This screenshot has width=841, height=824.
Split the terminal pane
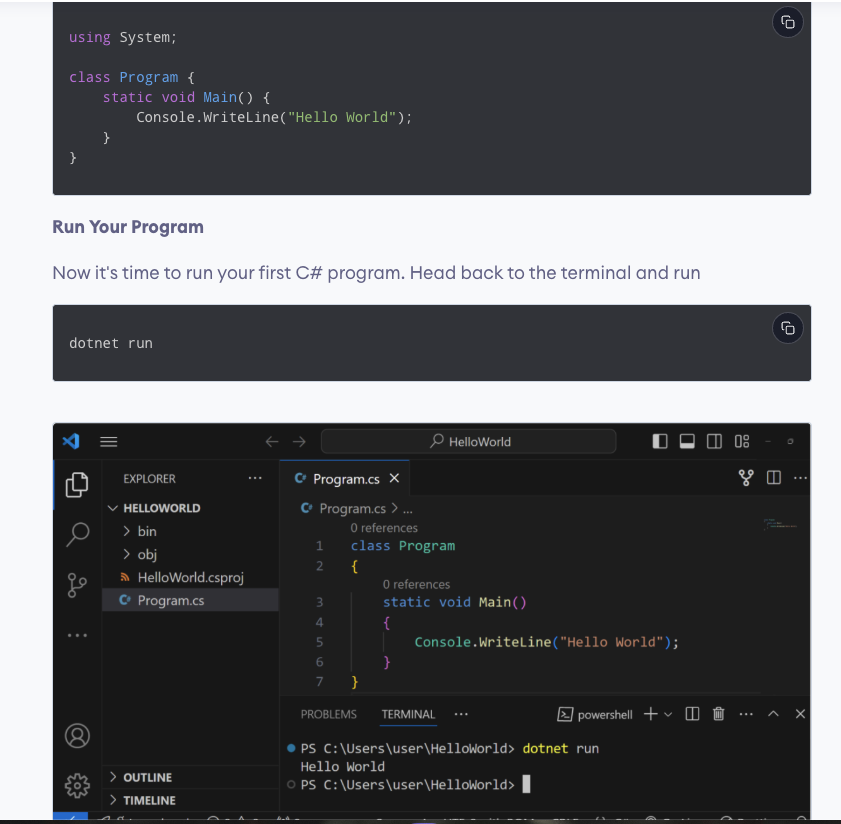pyautogui.click(x=692, y=714)
